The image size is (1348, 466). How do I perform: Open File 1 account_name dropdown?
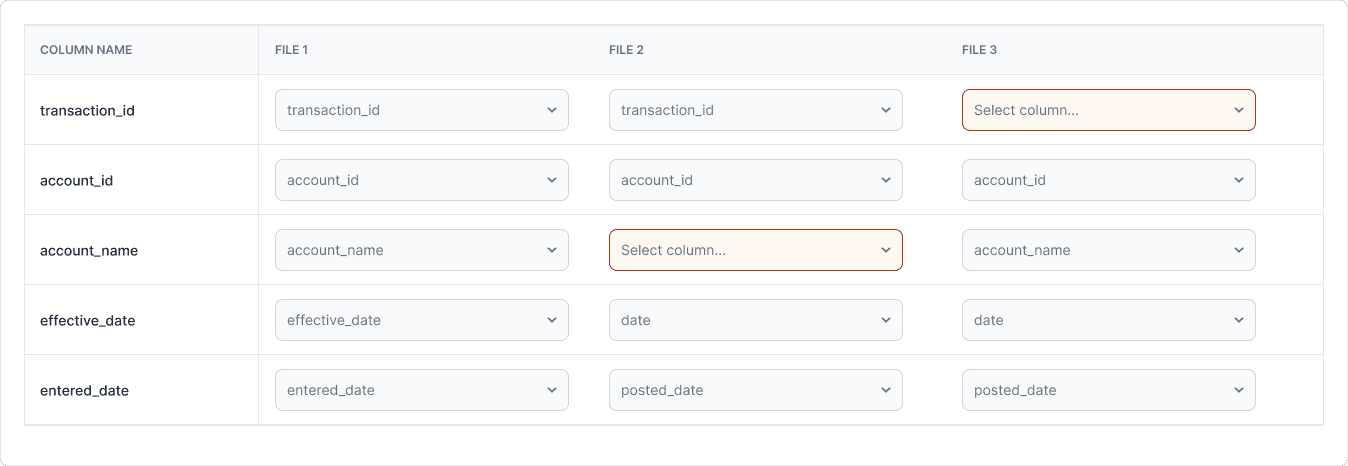421,250
